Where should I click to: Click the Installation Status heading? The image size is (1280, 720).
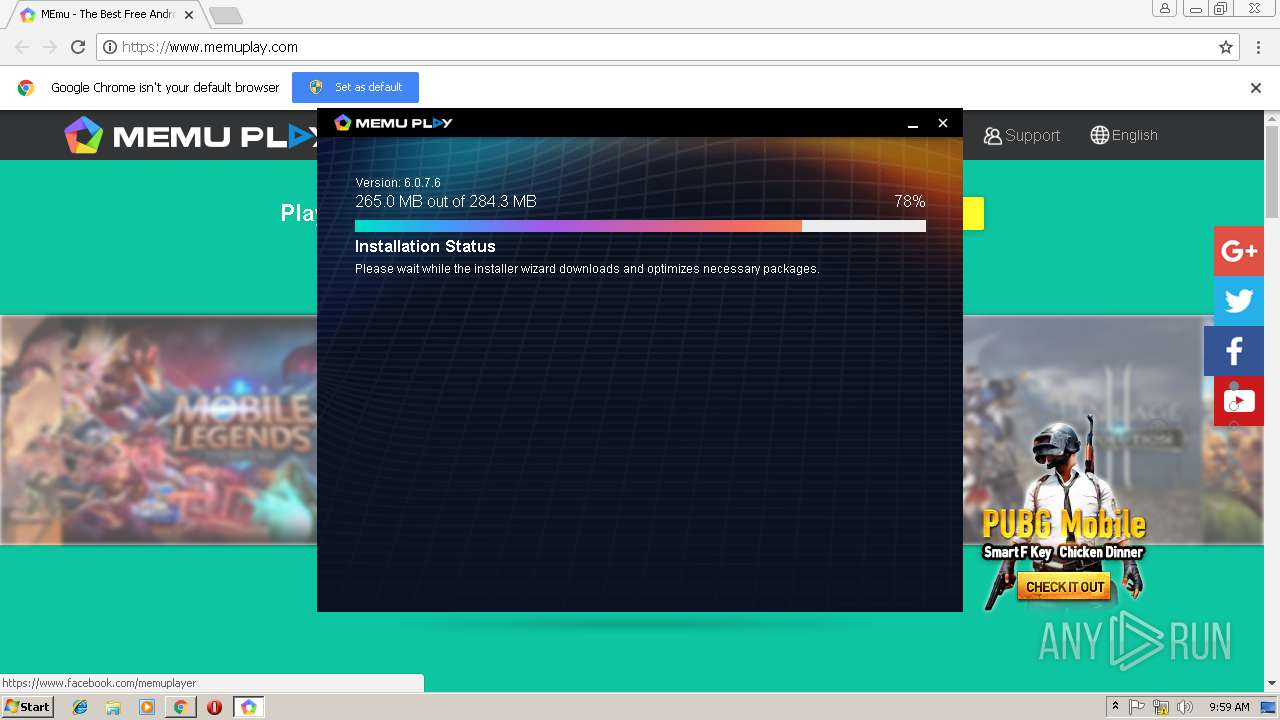[x=425, y=246]
